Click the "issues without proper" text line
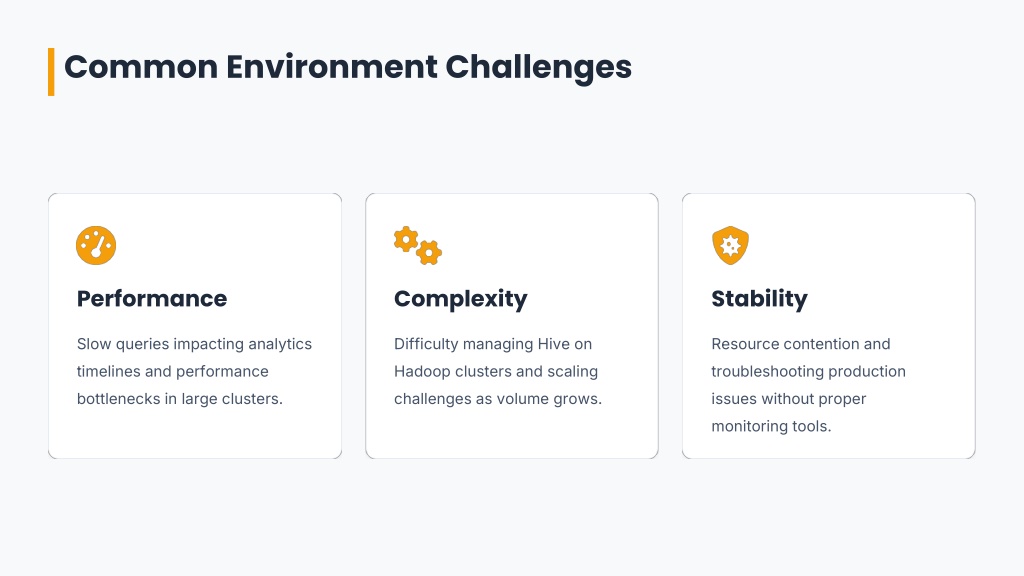This screenshot has width=1024, height=576. (789, 399)
